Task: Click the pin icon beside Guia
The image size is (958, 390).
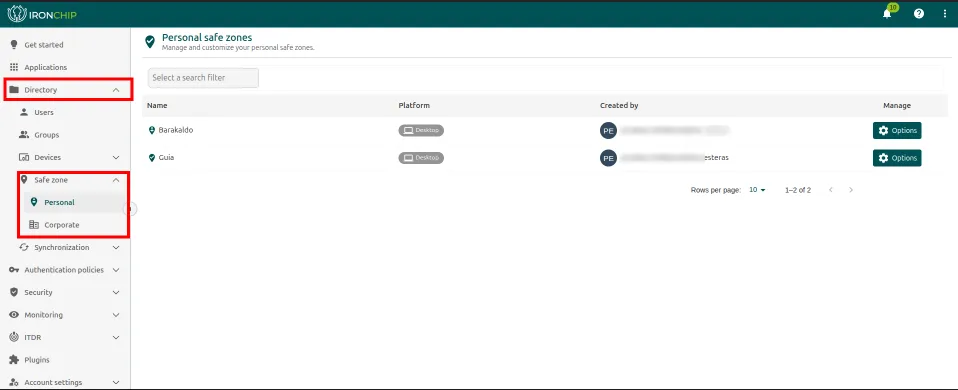Action: [x=152, y=158]
